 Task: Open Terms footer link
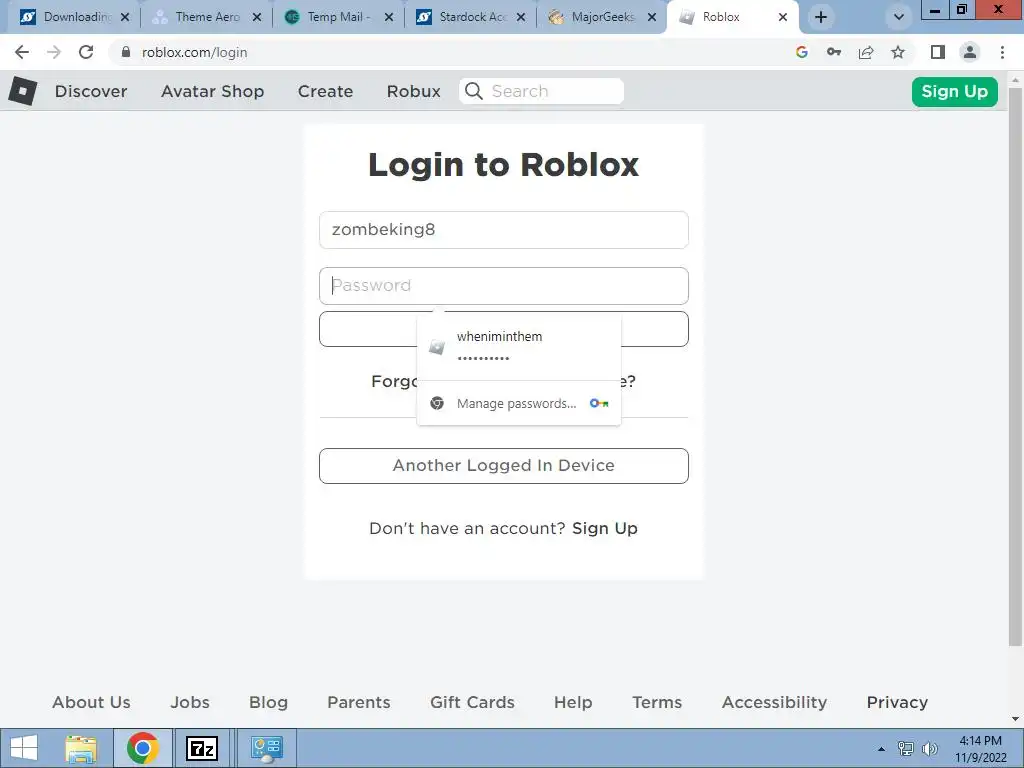click(657, 702)
